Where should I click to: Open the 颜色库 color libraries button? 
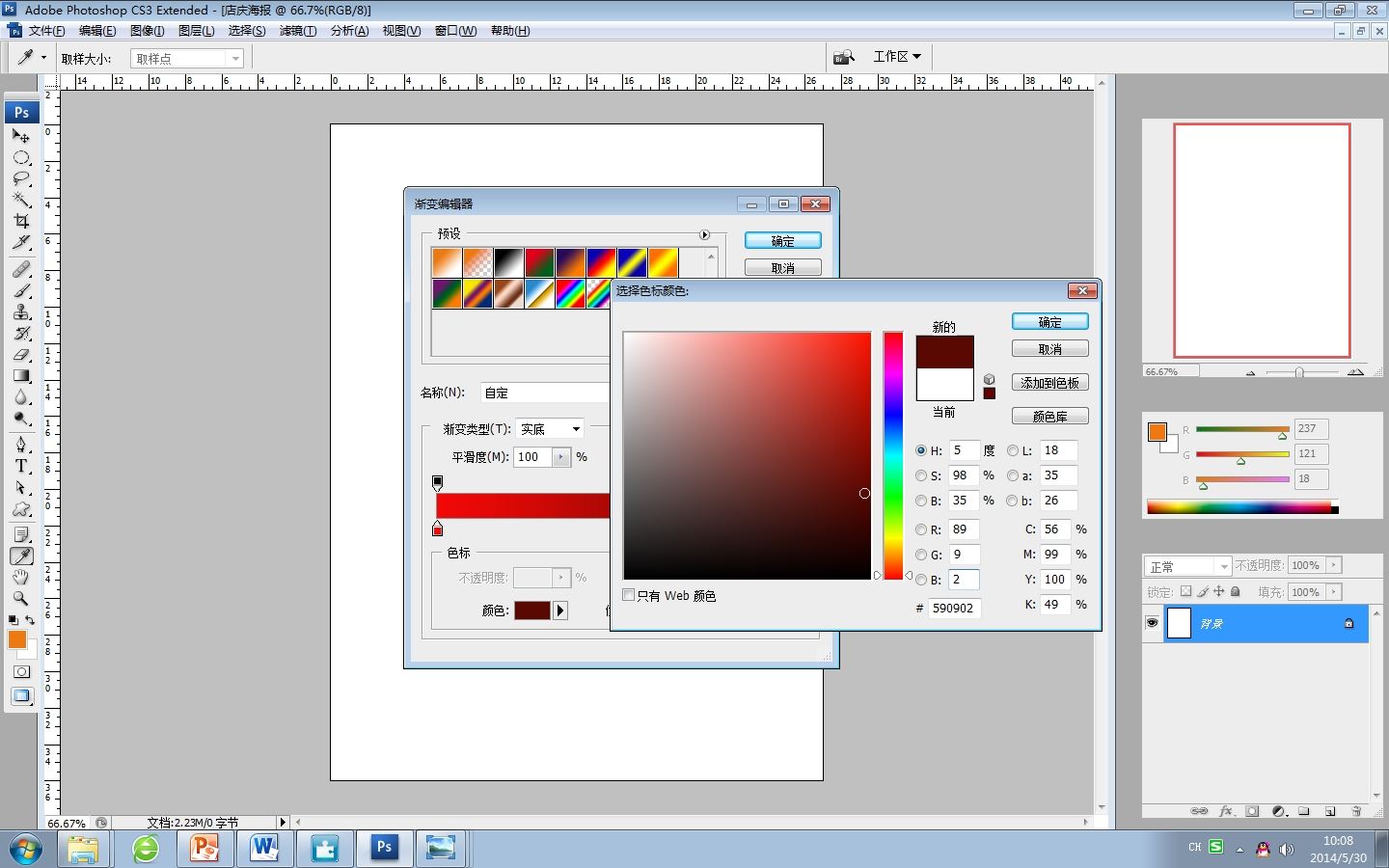click(1049, 417)
